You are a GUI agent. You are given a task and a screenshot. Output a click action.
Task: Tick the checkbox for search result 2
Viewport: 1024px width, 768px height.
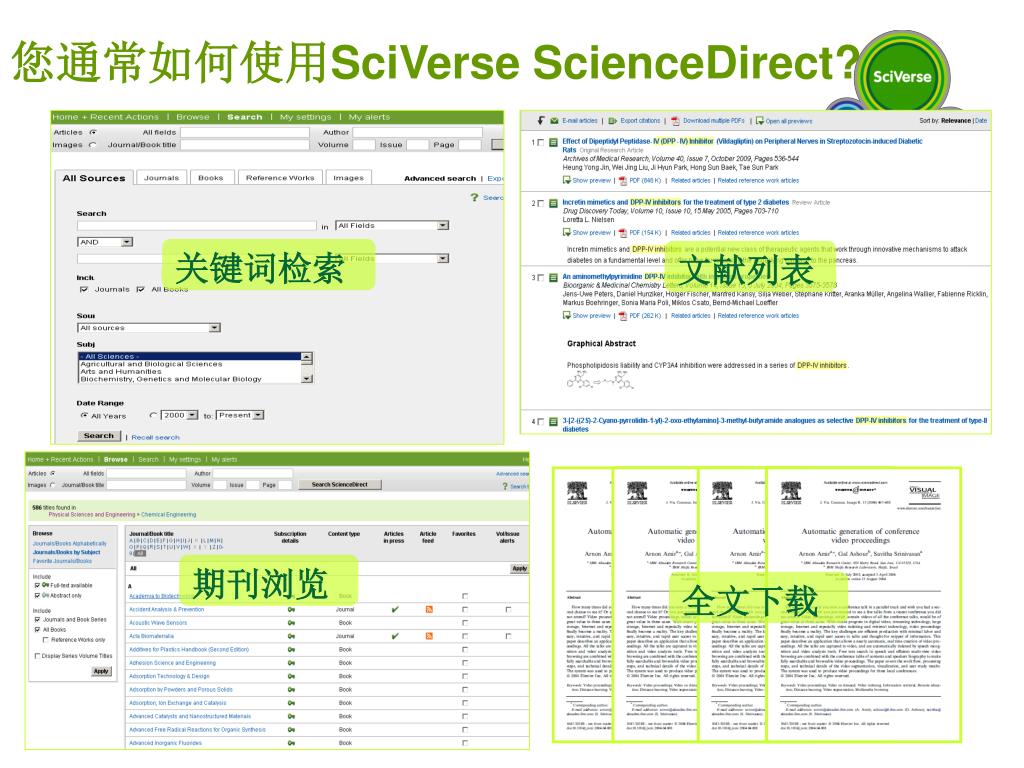(x=540, y=204)
